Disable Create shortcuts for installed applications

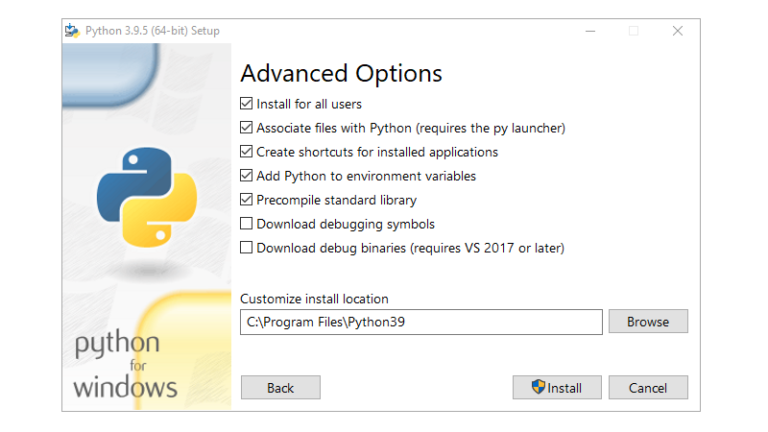246,151
